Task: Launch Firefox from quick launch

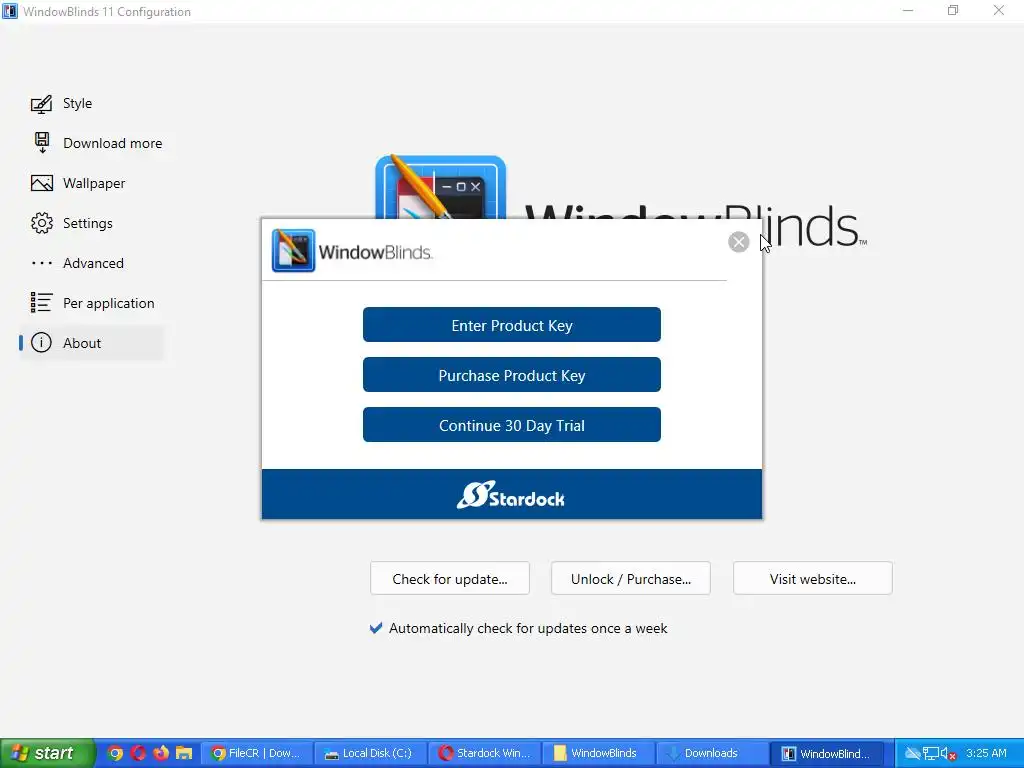Action: coord(161,754)
